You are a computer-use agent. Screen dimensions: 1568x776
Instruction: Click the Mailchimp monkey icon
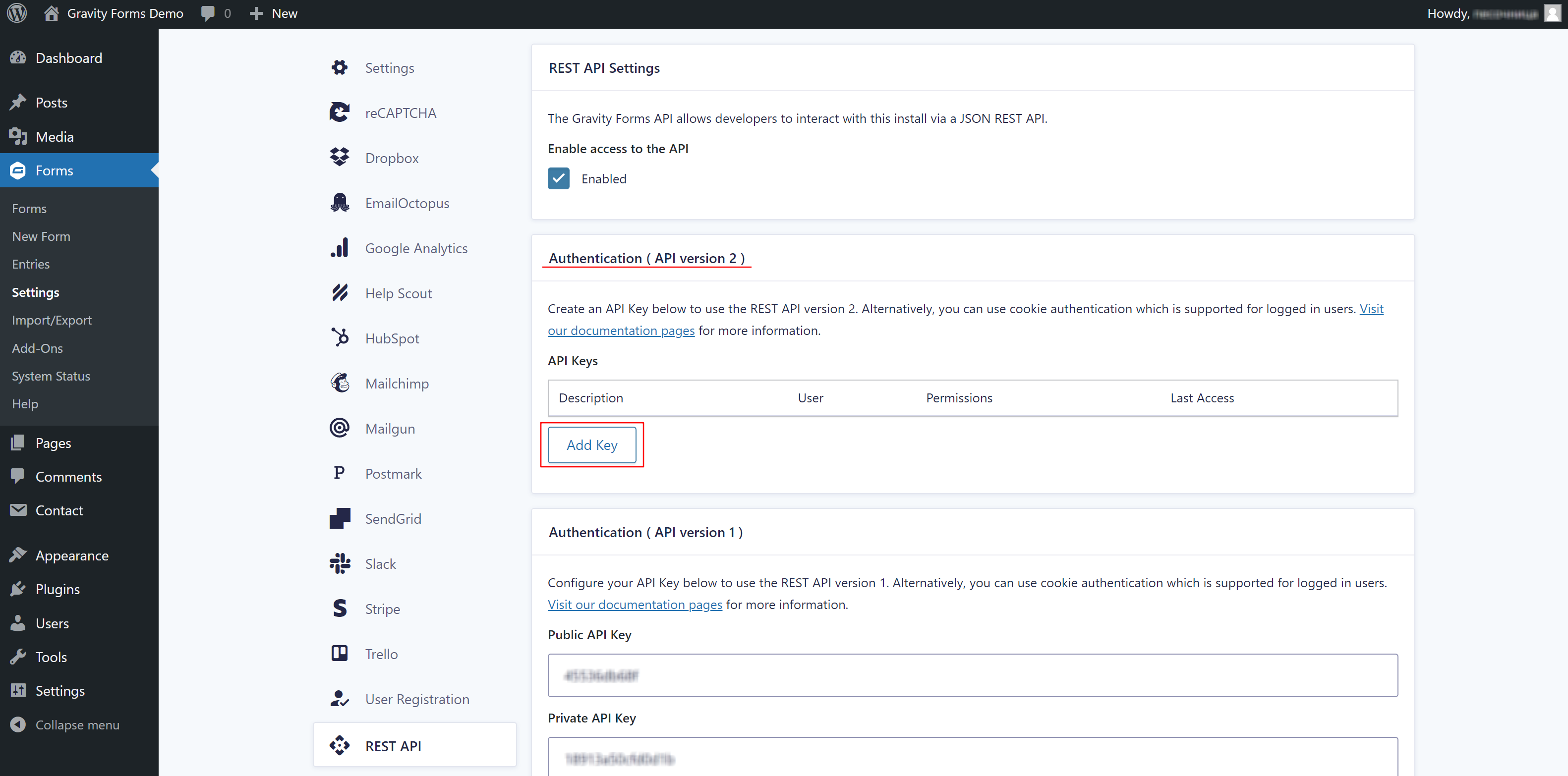click(340, 383)
